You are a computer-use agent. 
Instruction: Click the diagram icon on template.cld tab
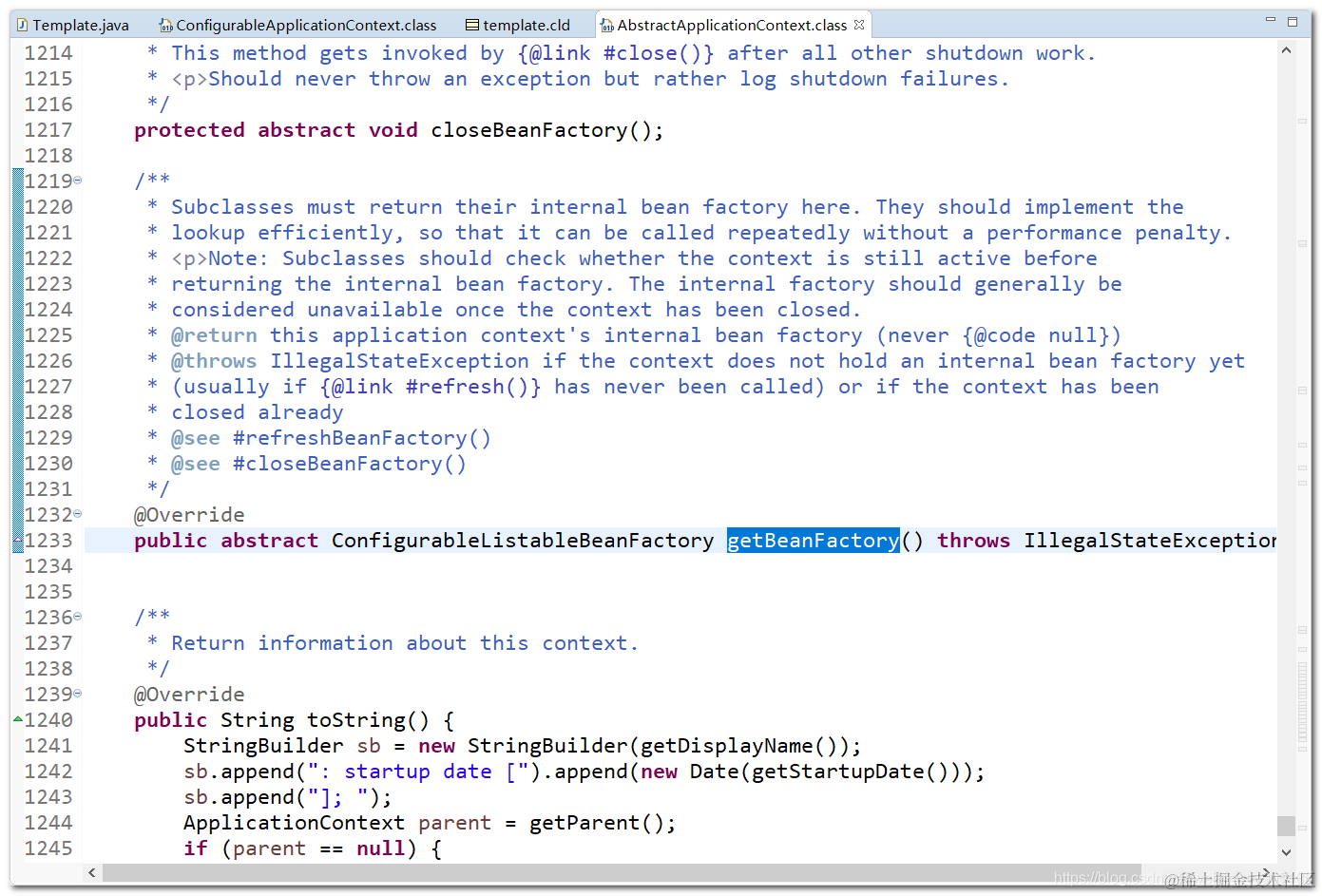(471, 26)
